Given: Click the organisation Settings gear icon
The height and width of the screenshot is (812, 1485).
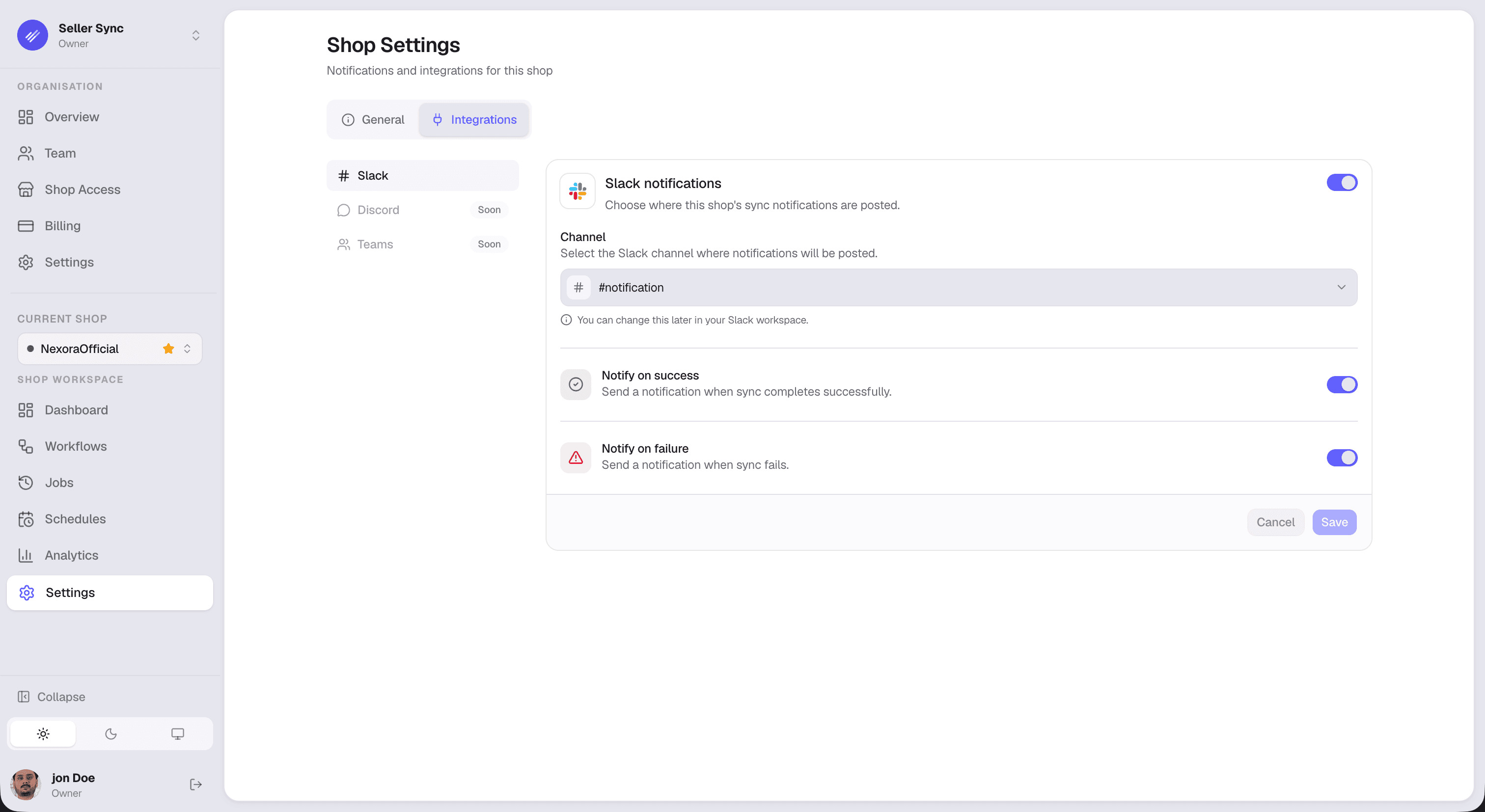Looking at the screenshot, I should point(26,262).
